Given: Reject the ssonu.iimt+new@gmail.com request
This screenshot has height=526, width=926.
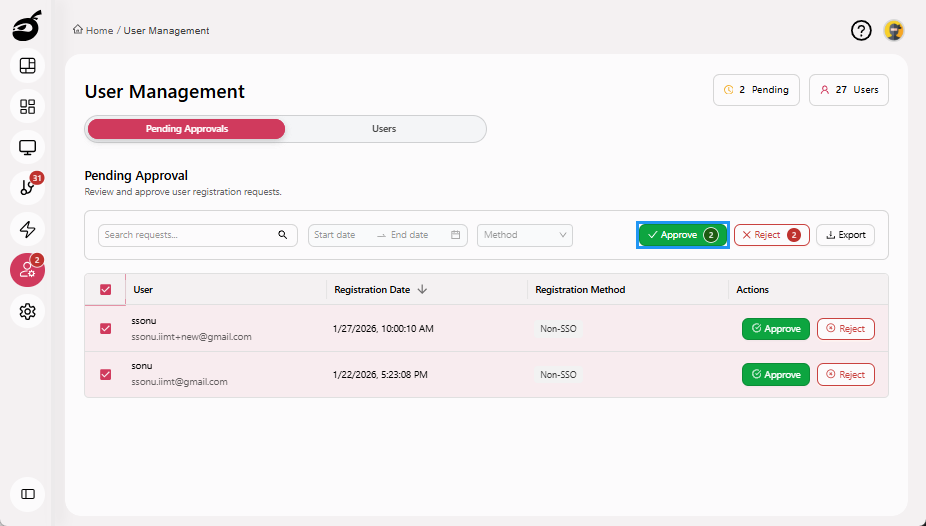Looking at the screenshot, I should click(846, 329).
